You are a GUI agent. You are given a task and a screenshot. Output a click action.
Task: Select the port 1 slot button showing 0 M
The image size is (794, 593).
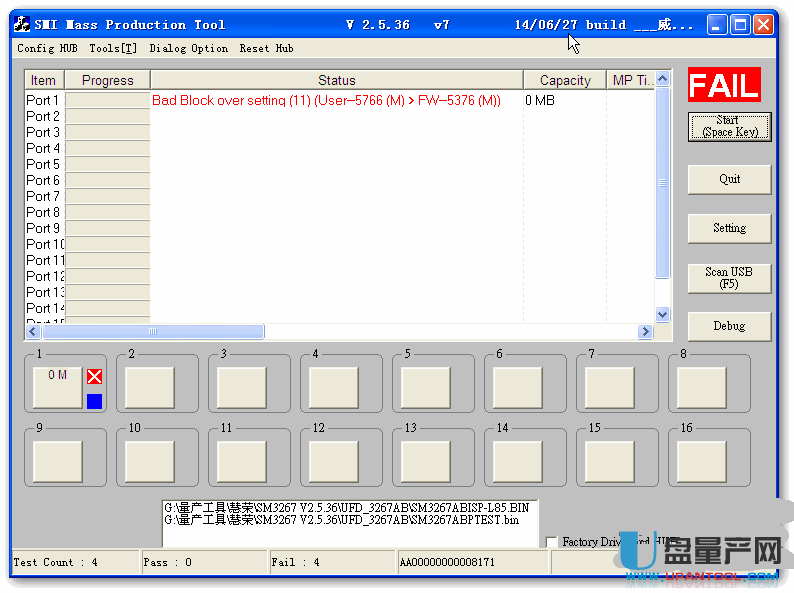[57, 386]
